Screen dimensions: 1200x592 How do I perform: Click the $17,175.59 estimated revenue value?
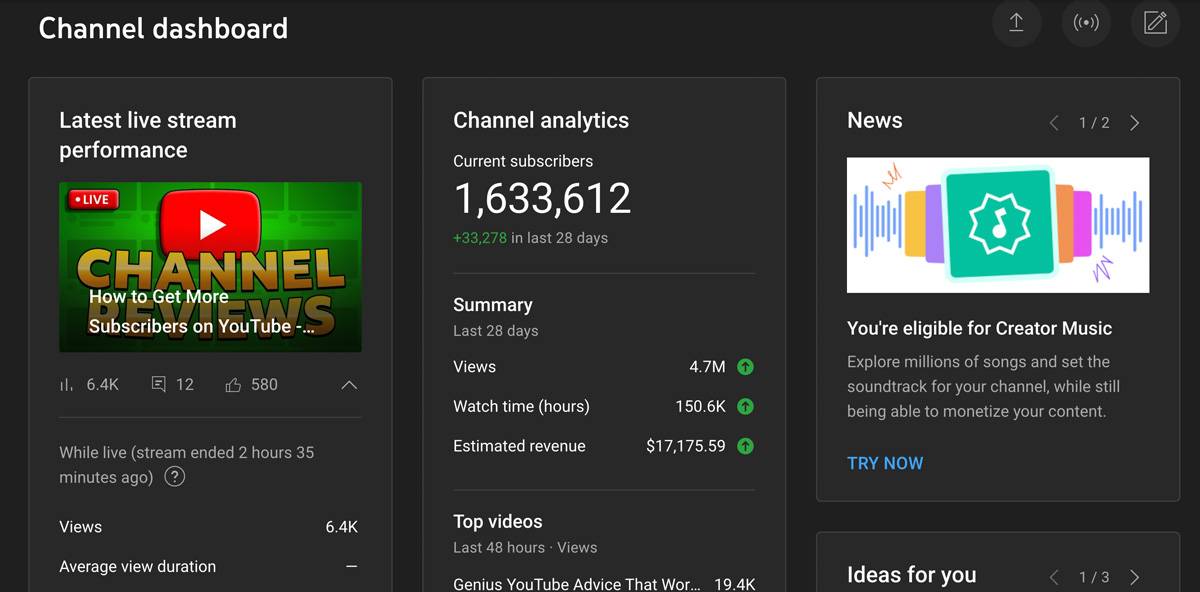click(686, 446)
